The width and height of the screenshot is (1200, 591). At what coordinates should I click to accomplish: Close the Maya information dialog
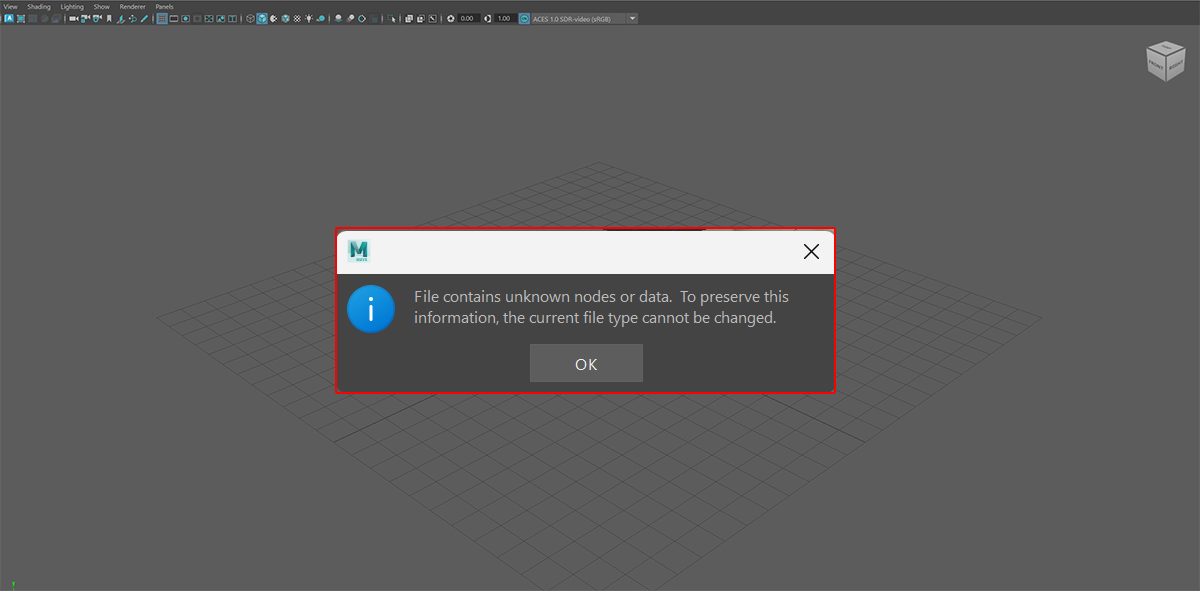pyautogui.click(x=811, y=252)
